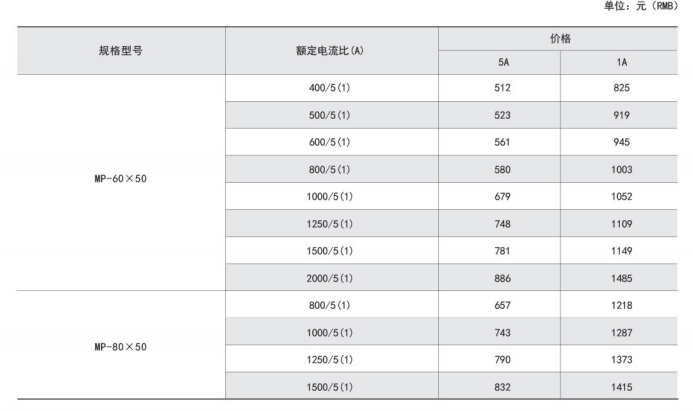Select the 5A price sub-header

[x=502, y=62]
